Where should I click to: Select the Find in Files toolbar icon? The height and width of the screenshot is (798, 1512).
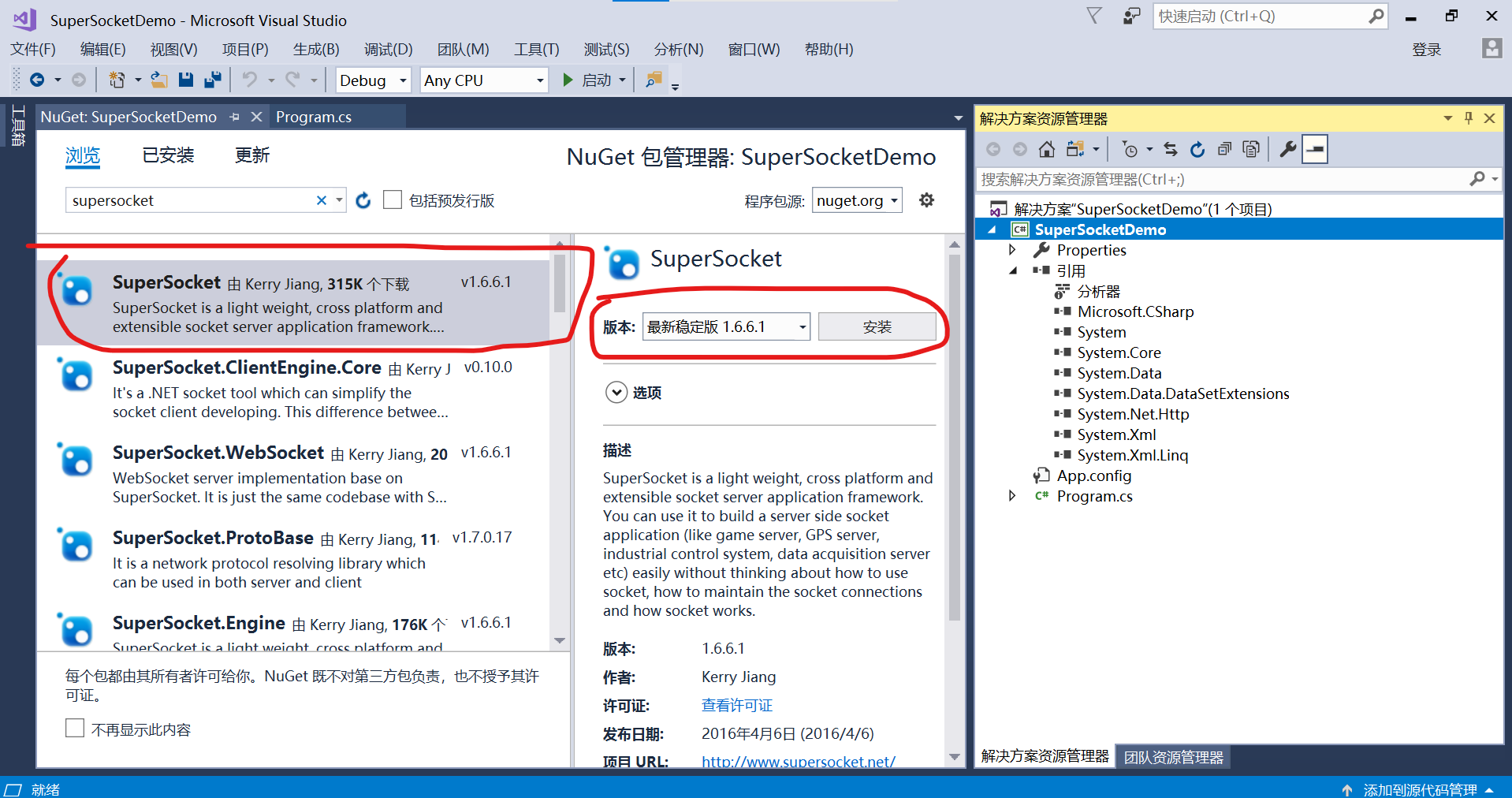[x=653, y=79]
